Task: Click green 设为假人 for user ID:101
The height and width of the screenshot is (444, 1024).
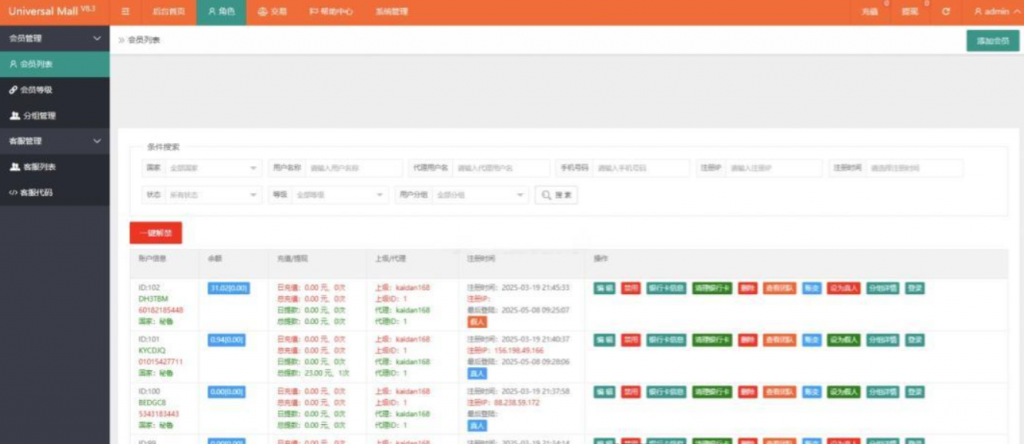Action: [x=844, y=340]
